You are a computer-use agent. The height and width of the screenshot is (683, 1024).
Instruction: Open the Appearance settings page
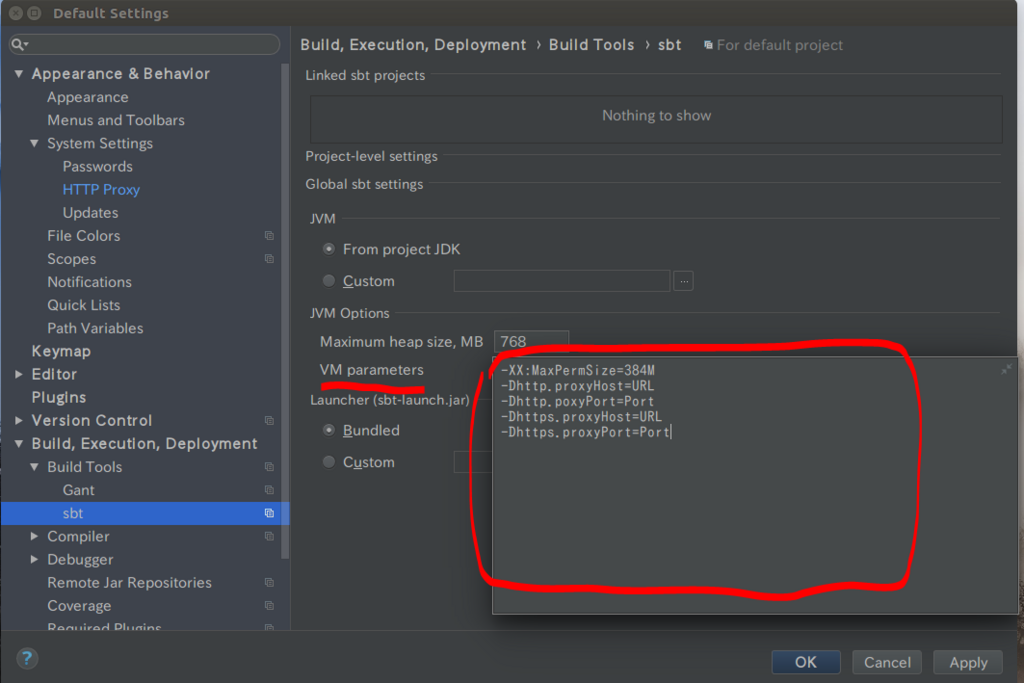tap(88, 97)
